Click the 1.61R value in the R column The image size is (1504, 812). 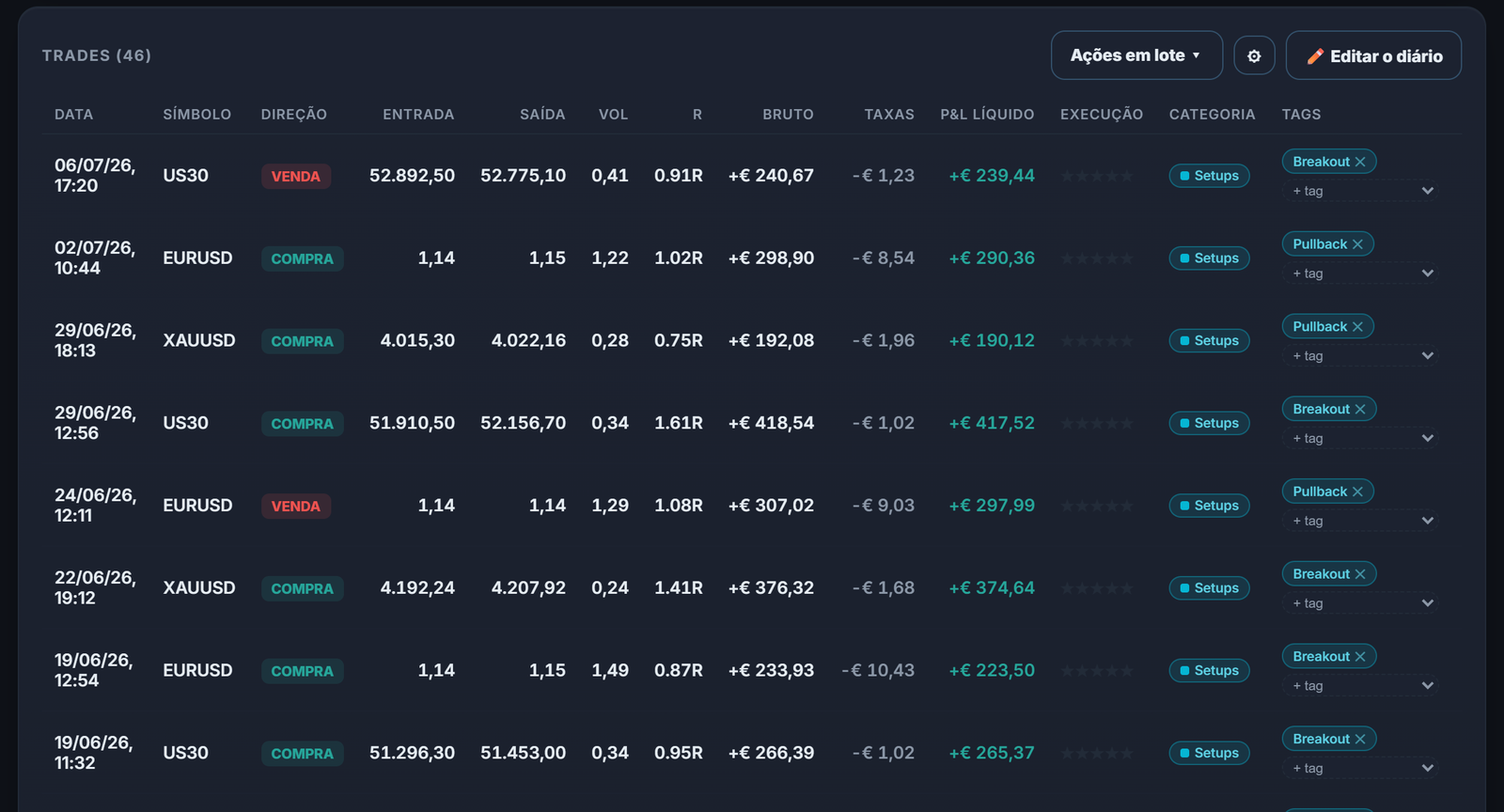(679, 423)
